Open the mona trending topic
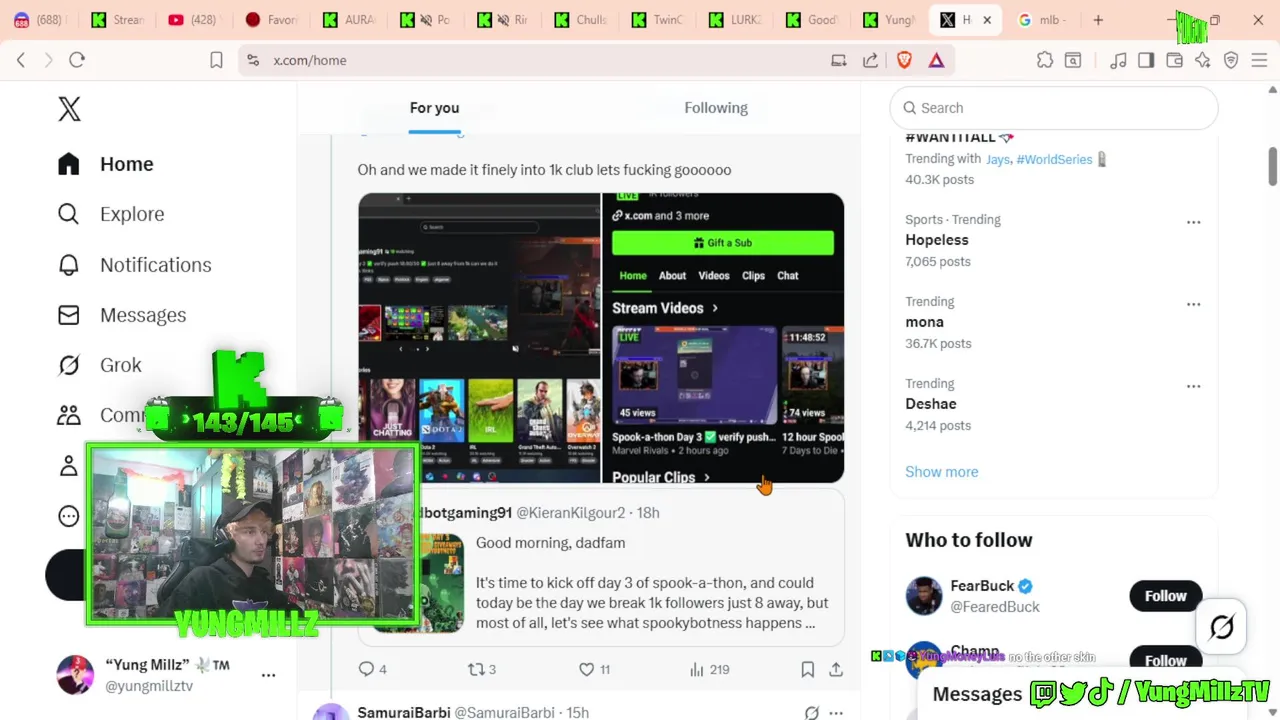This screenshot has width=1280, height=720. pos(924,322)
